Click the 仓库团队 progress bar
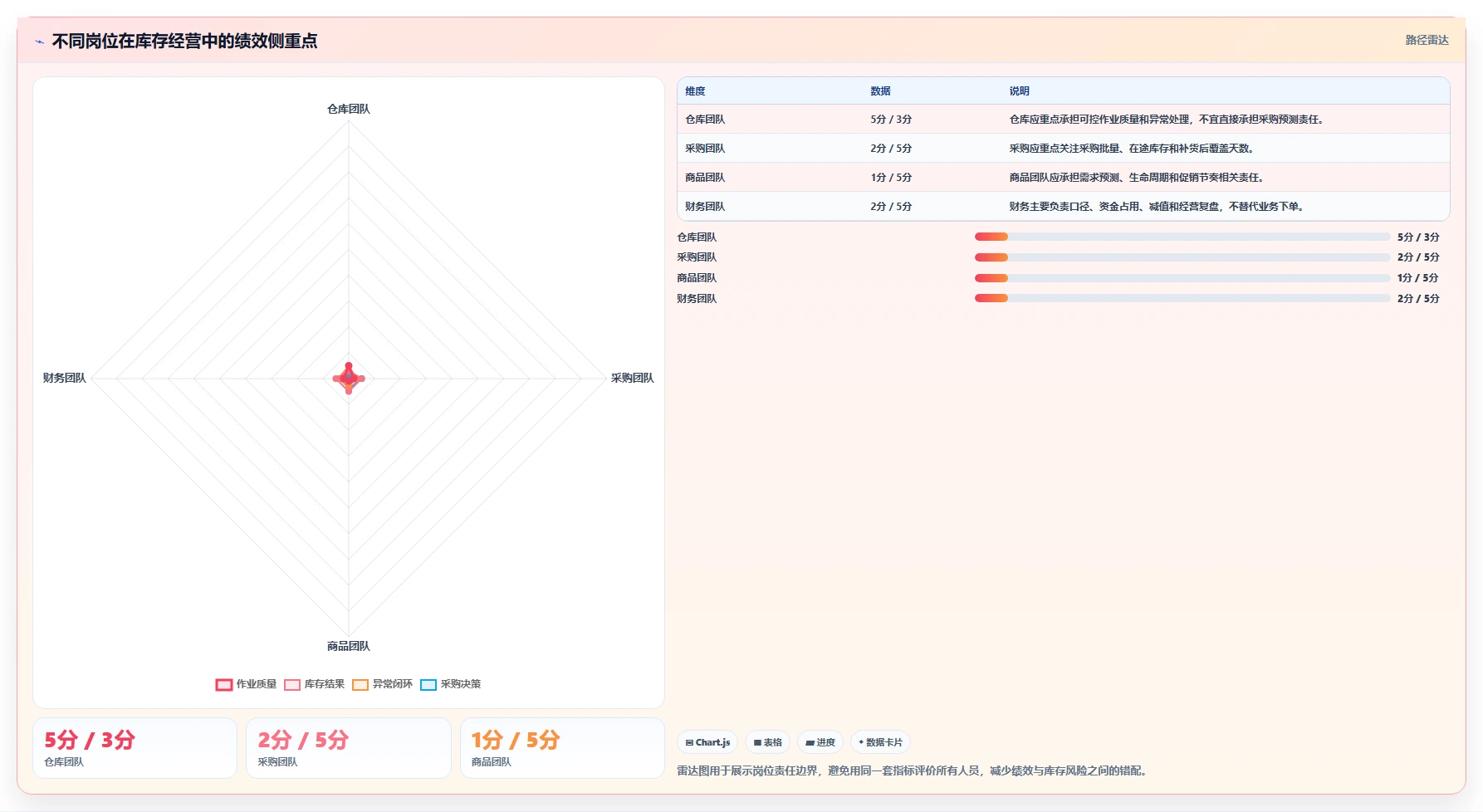The image size is (1483, 812). tap(1182, 237)
